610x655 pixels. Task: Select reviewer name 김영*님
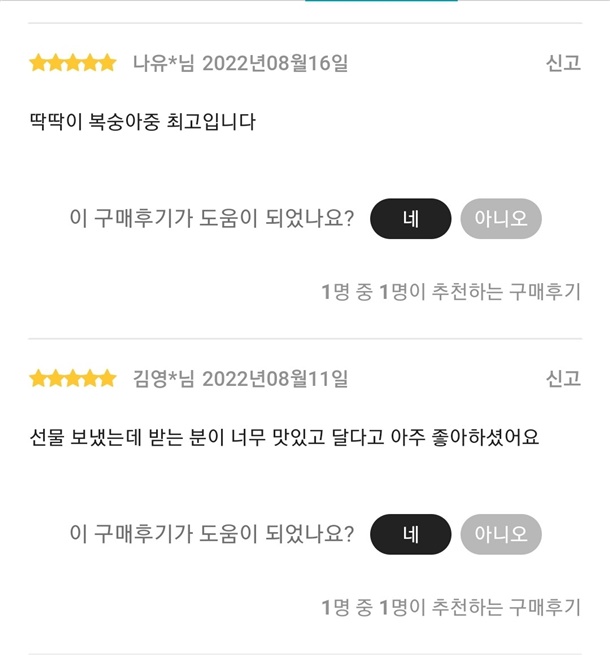tap(164, 379)
